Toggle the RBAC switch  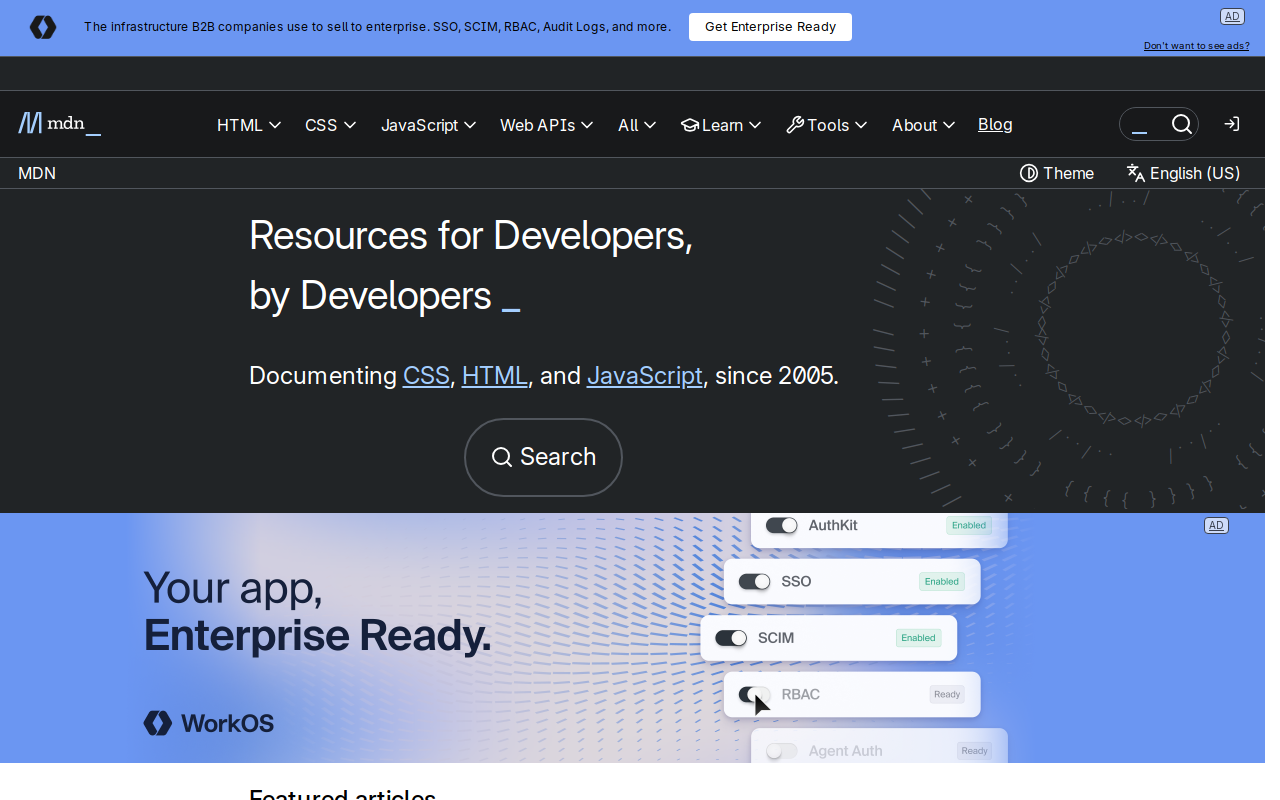click(x=755, y=694)
